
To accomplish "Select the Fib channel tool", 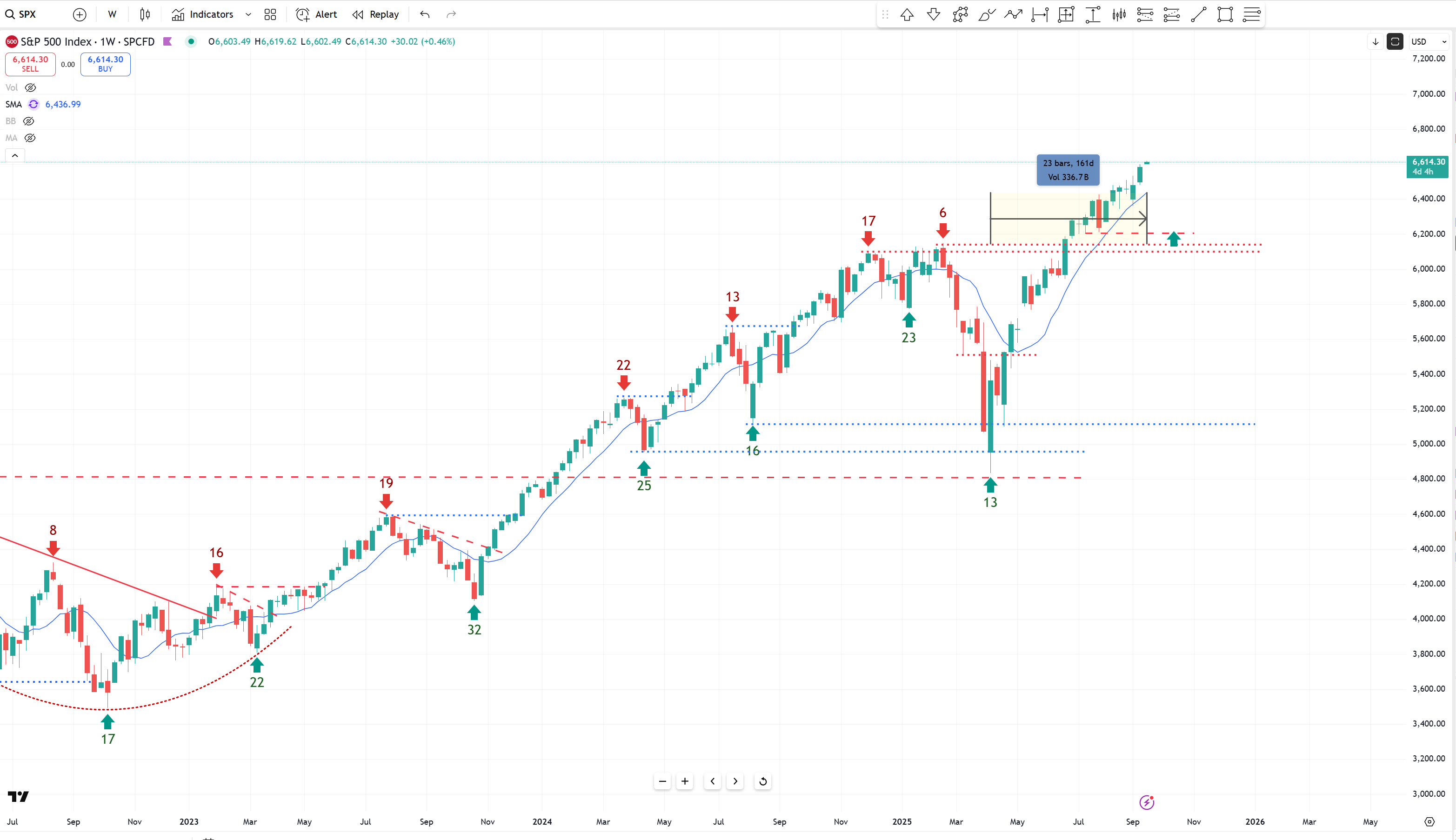I will click(x=1172, y=14).
